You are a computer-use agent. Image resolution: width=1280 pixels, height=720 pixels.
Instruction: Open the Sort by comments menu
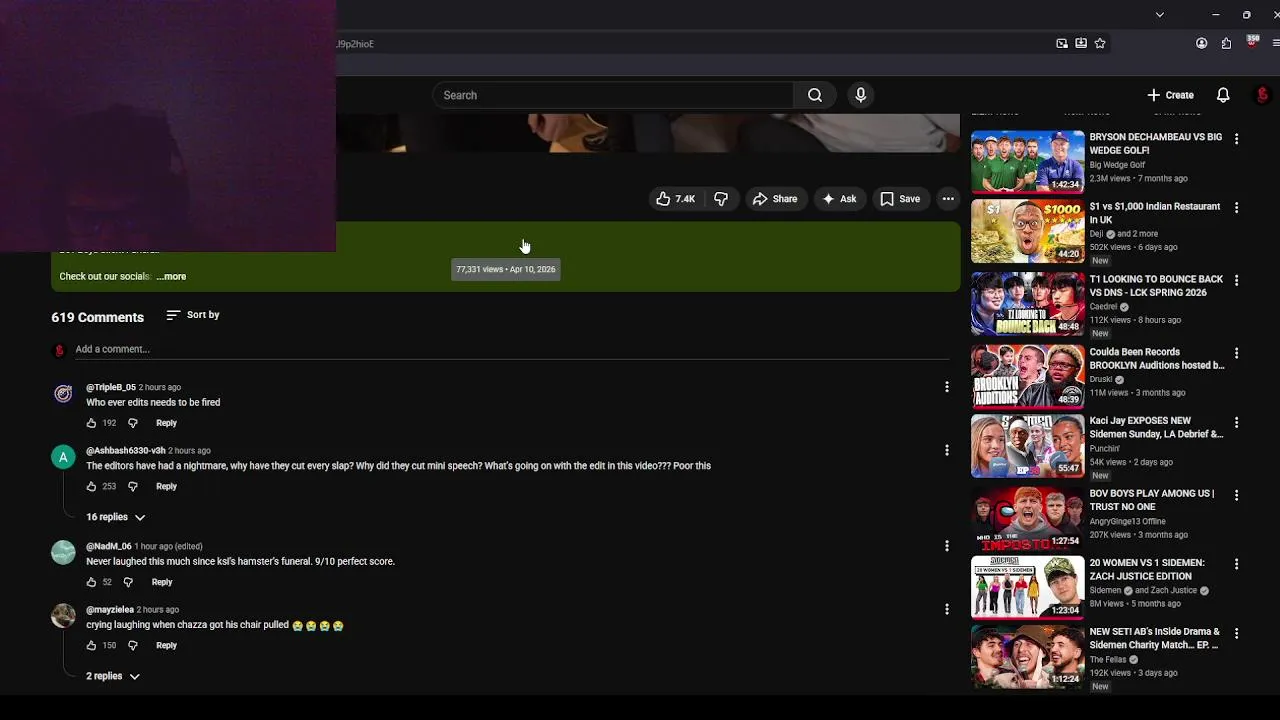tap(193, 315)
